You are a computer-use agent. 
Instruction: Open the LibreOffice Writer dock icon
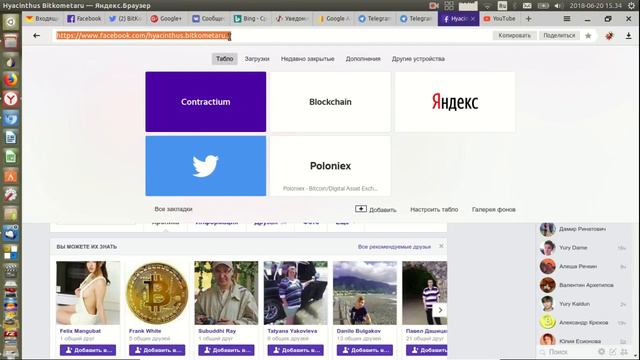click(x=11, y=138)
